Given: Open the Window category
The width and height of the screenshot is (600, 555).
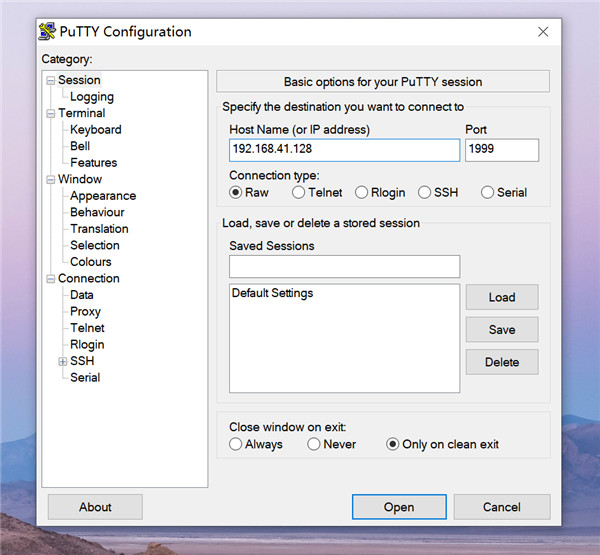Looking at the screenshot, I should (x=80, y=179).
